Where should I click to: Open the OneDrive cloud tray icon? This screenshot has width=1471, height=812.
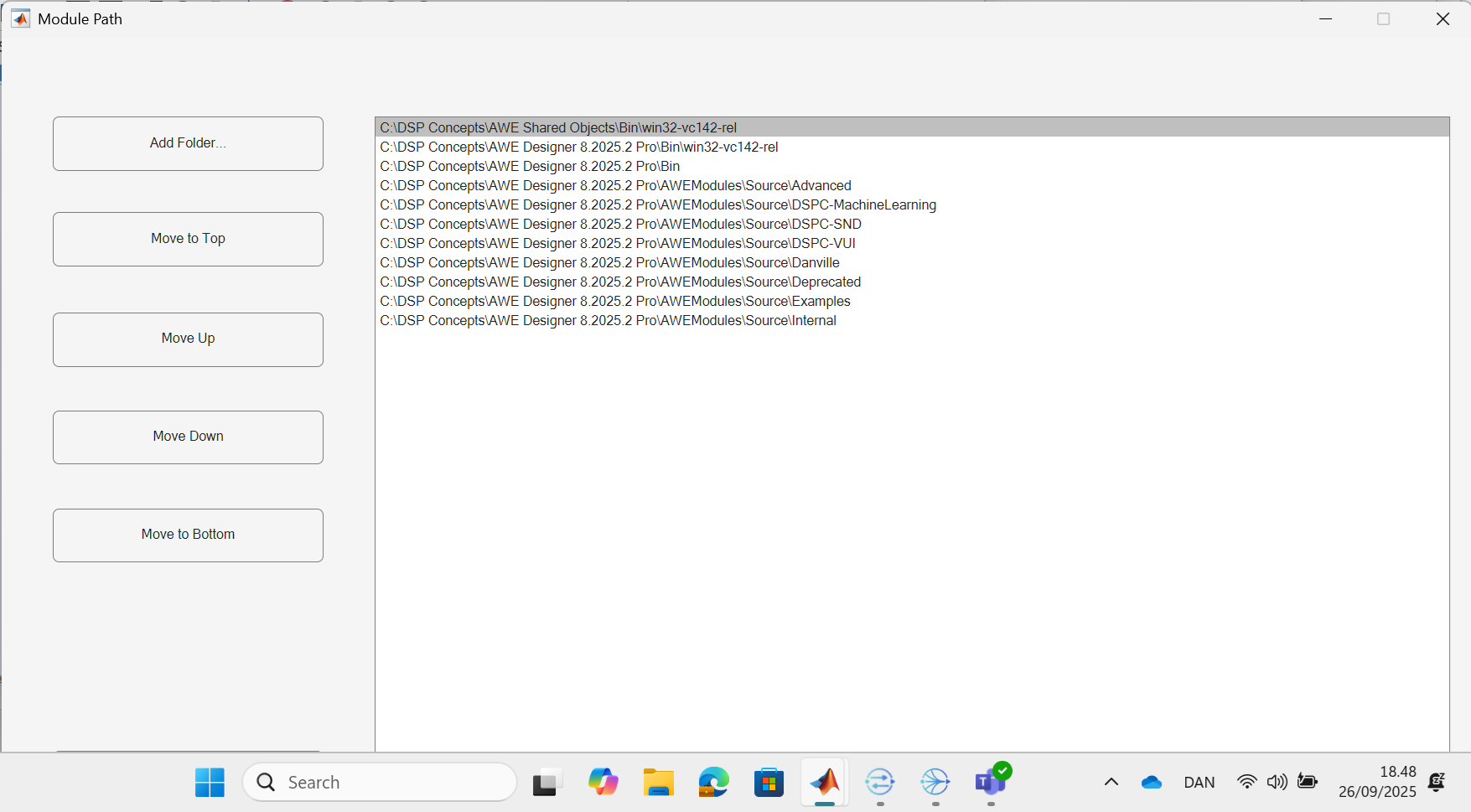pyautogui.click(x=1152, y=783)
